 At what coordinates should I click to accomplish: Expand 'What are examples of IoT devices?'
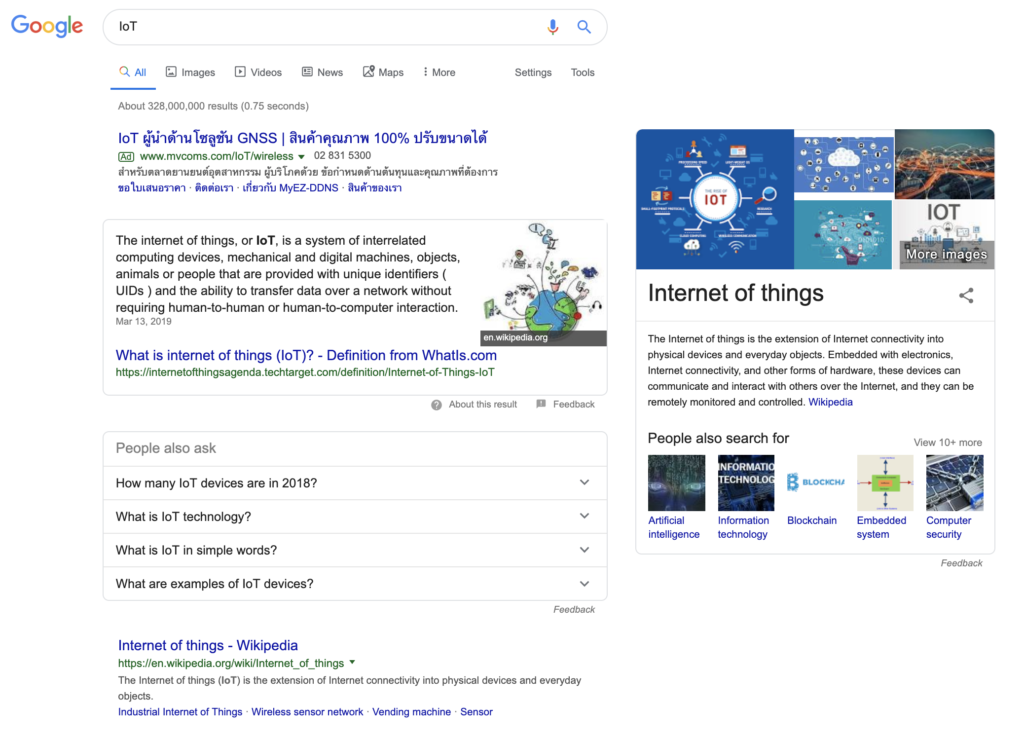pyautogui.click(x=355, y=584)
